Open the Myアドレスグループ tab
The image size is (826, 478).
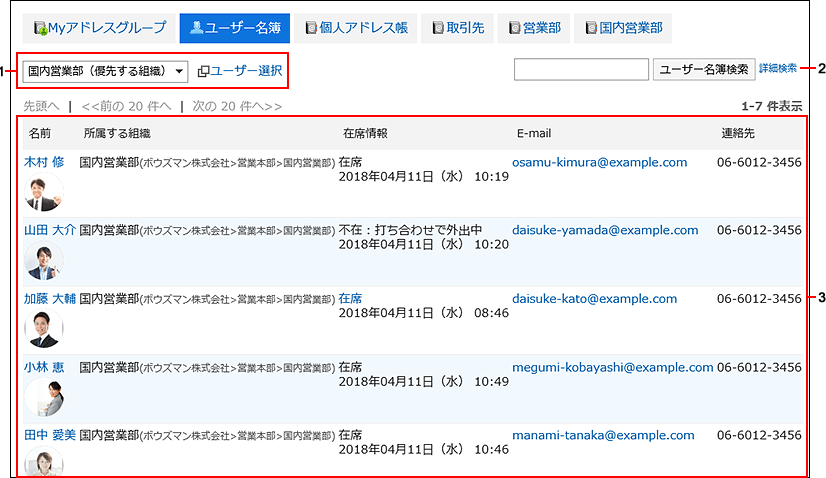99,28
